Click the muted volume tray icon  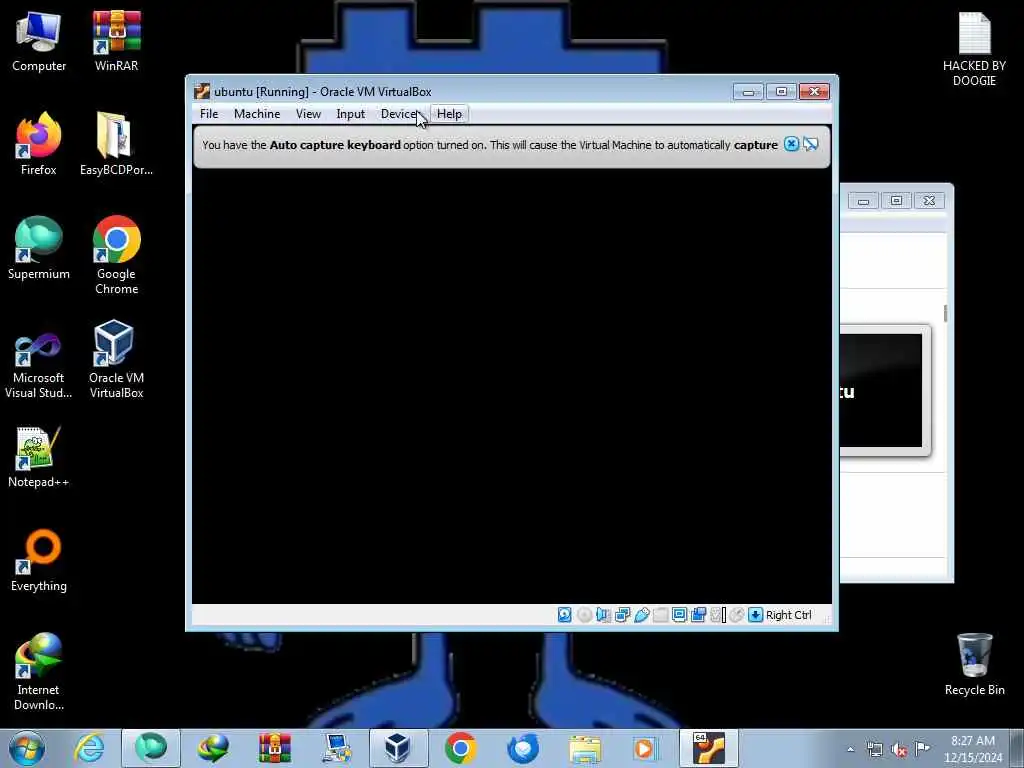pos(899,749)
